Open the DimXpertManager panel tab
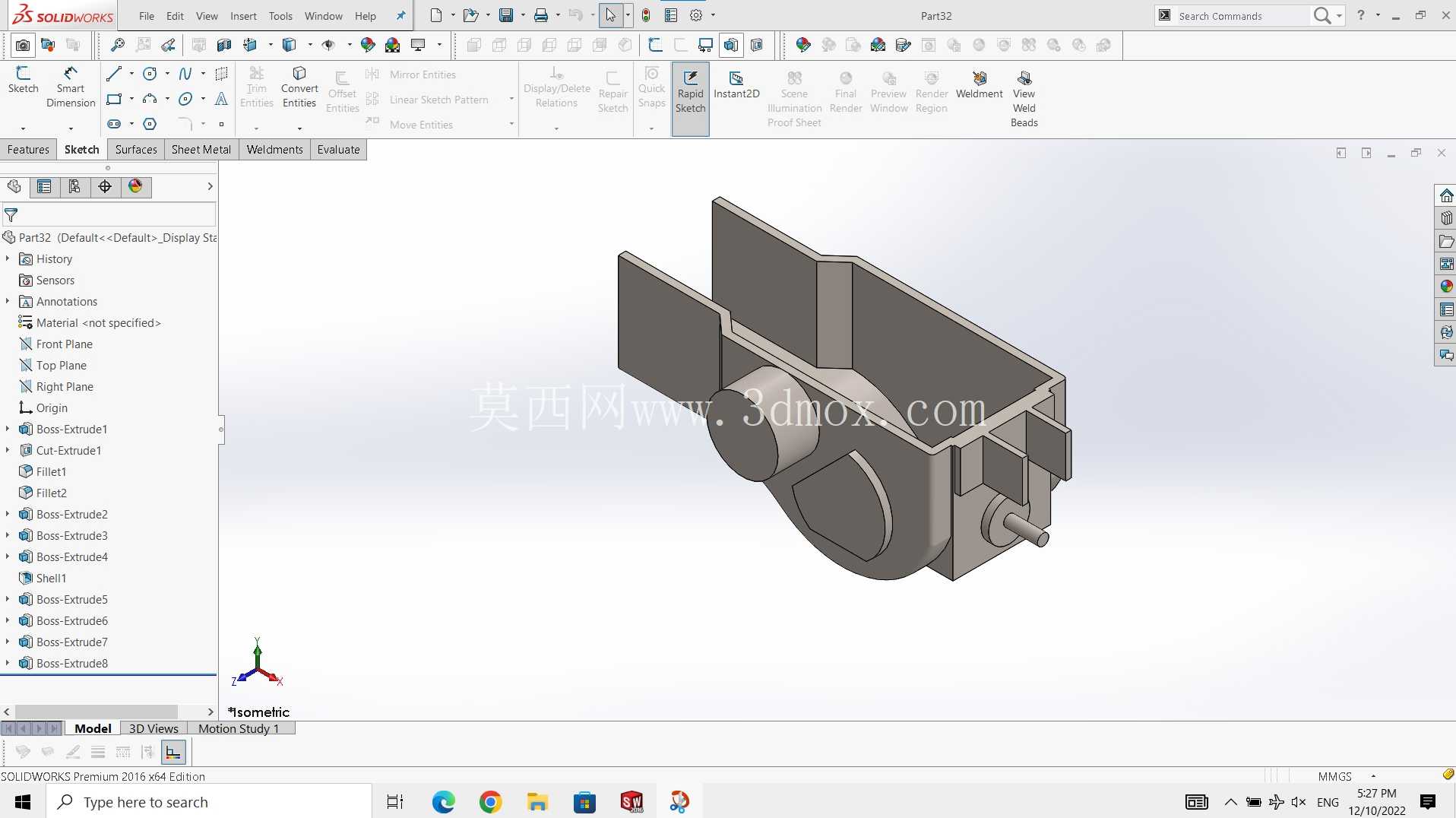 point(105,186)
